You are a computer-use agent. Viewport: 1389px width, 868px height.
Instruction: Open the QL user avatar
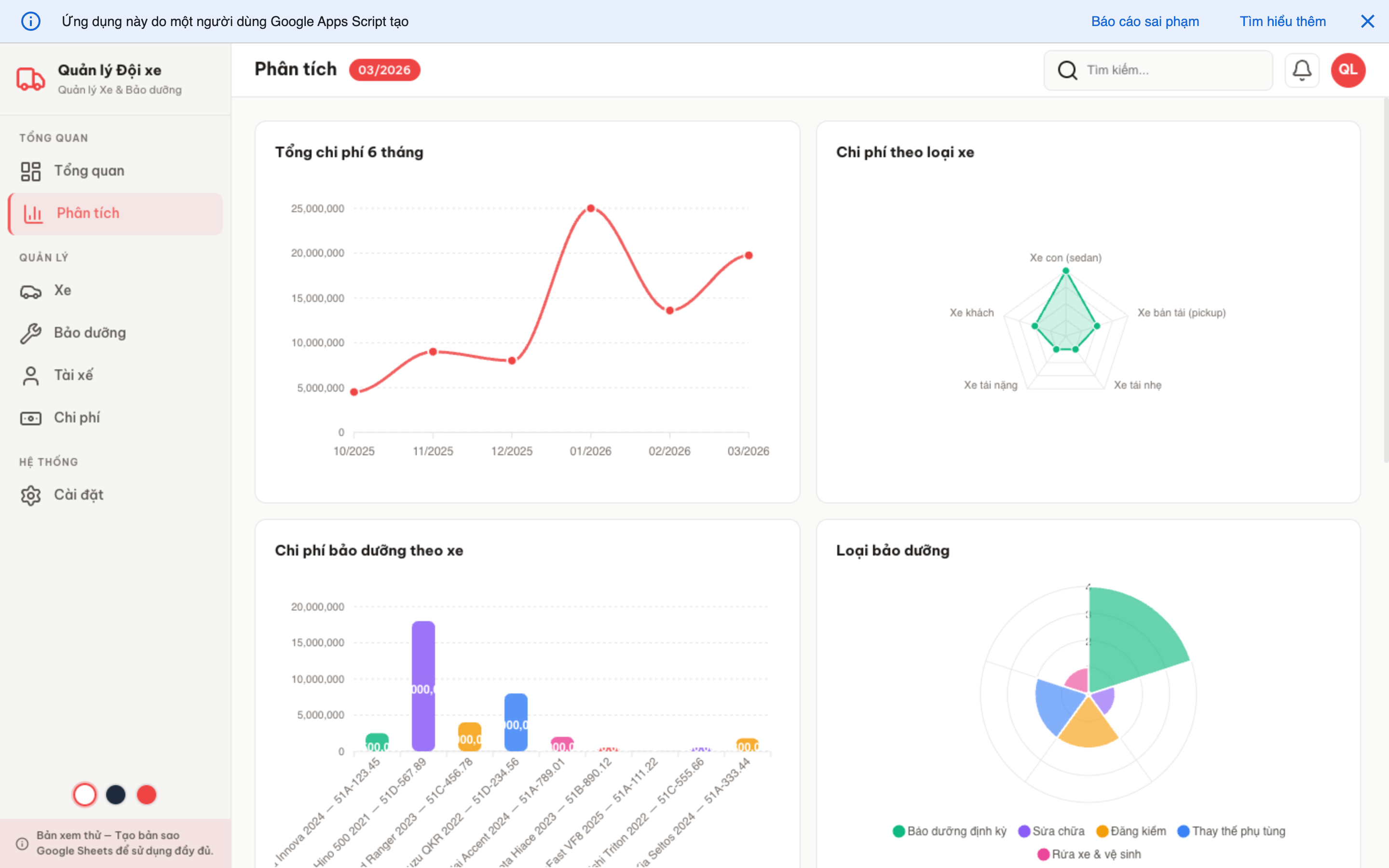point(1348,70)
